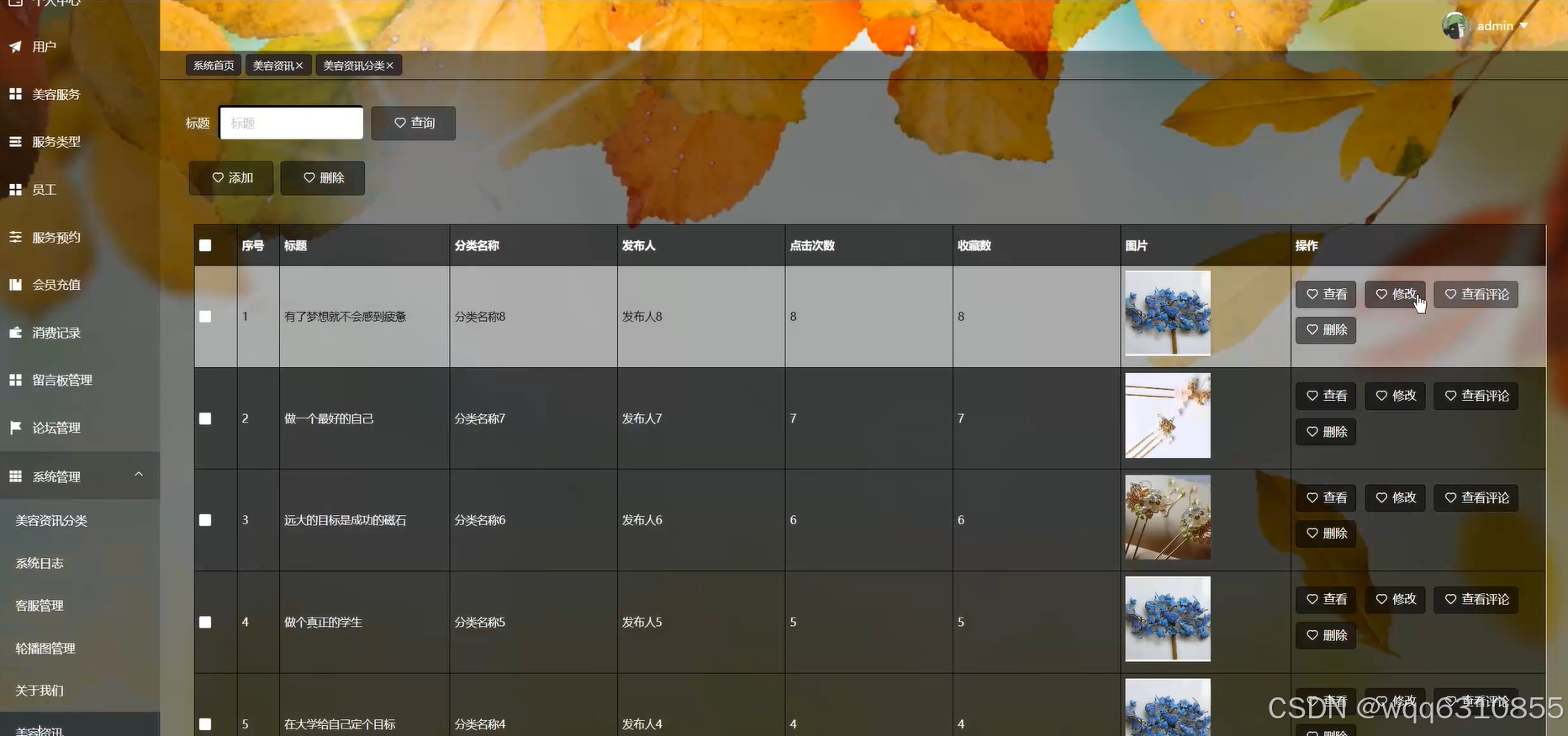
Task: Check the checkbox for row 4
Action: pos(205,623)
